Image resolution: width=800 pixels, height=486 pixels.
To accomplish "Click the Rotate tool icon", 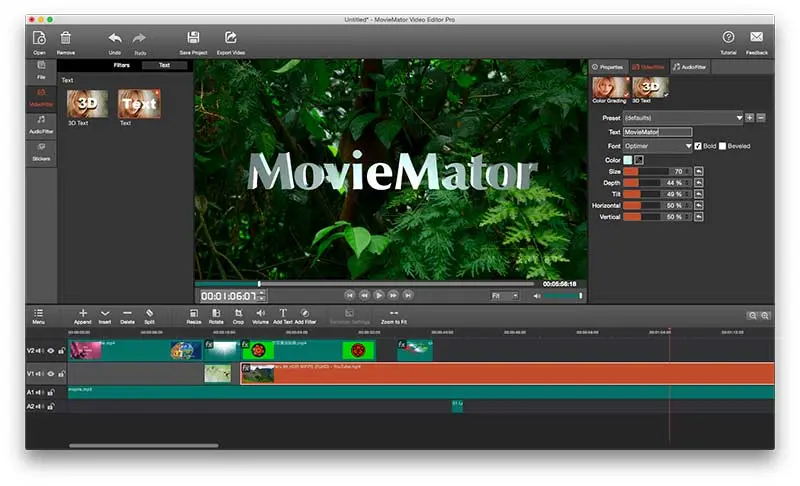I will (216, 313).
